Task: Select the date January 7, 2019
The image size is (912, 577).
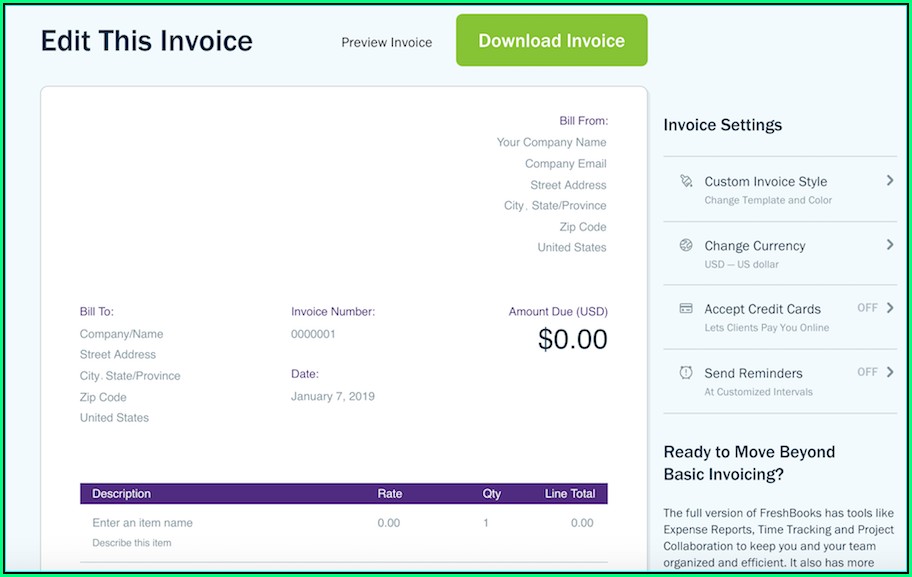Action: click(x=332, y=396)
